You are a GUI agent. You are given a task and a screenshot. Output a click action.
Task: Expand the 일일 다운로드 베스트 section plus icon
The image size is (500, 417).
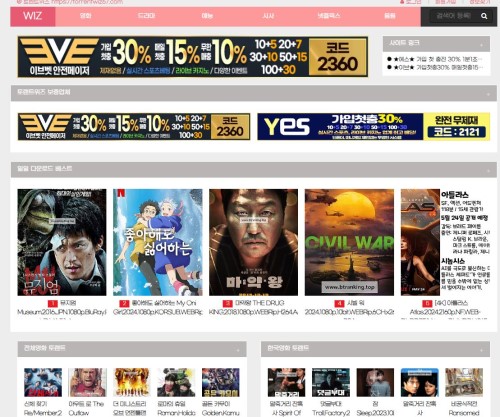(488, 171)
